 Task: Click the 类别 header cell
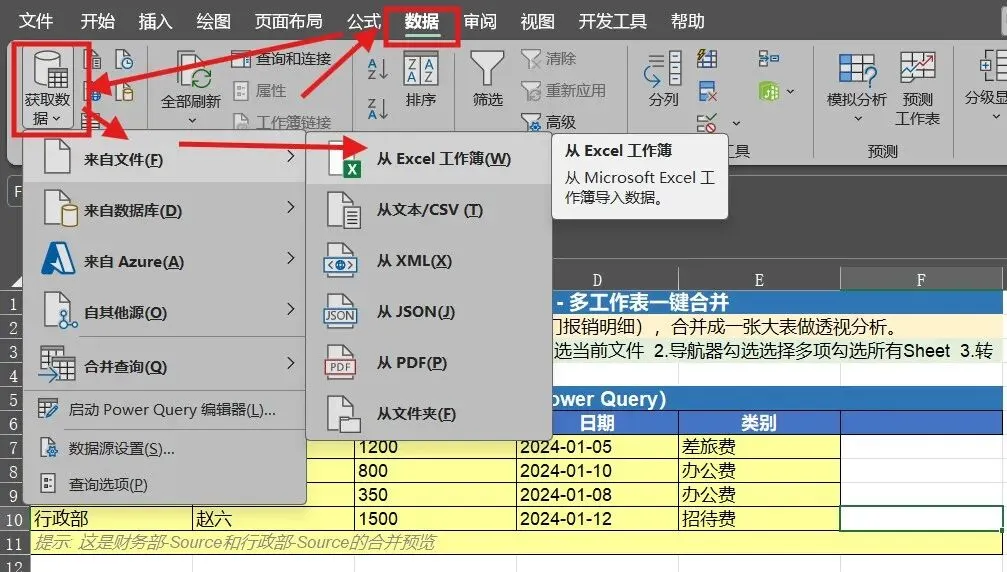759,422
